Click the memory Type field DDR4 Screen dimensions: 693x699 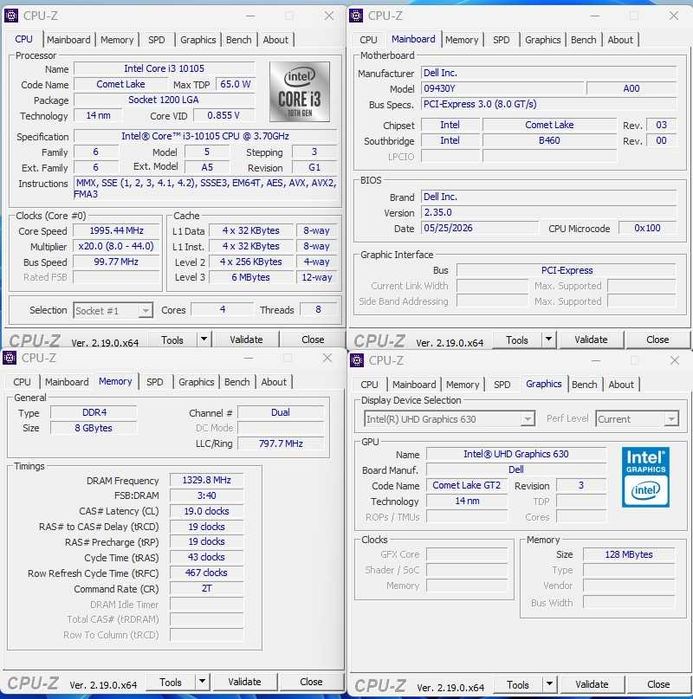94,412
